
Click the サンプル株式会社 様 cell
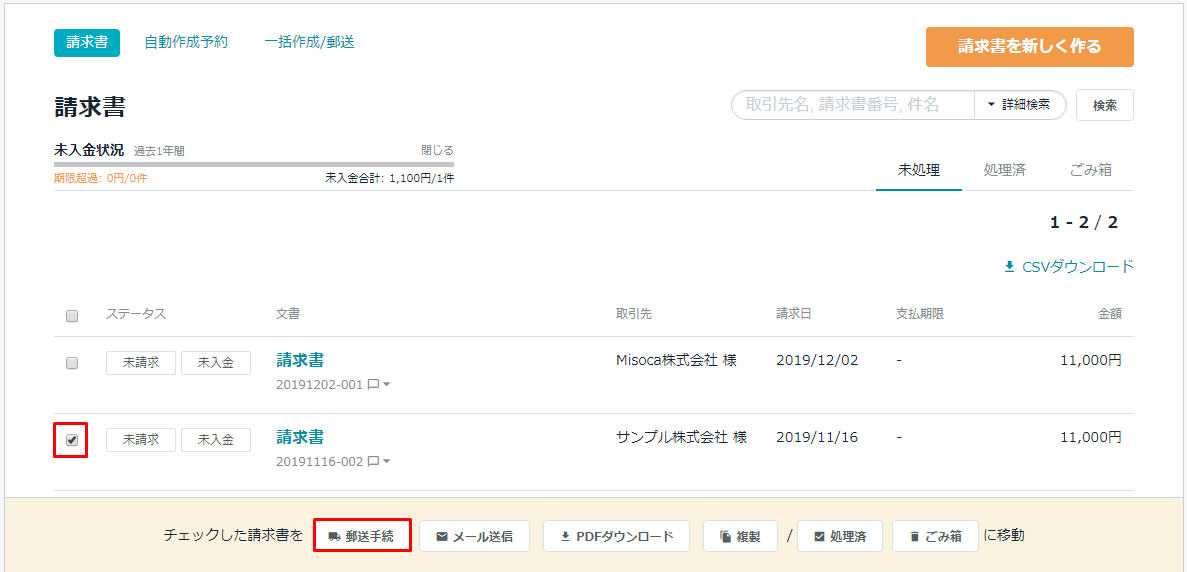pos(681,437)
